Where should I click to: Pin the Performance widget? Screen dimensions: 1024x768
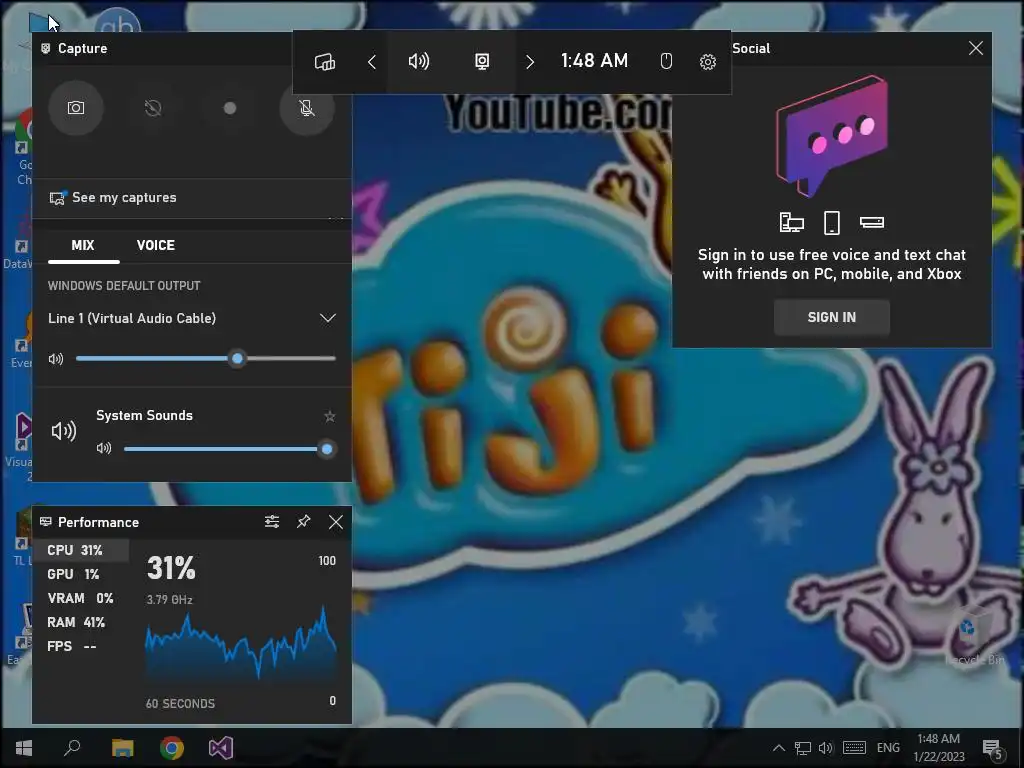[304, 522]
